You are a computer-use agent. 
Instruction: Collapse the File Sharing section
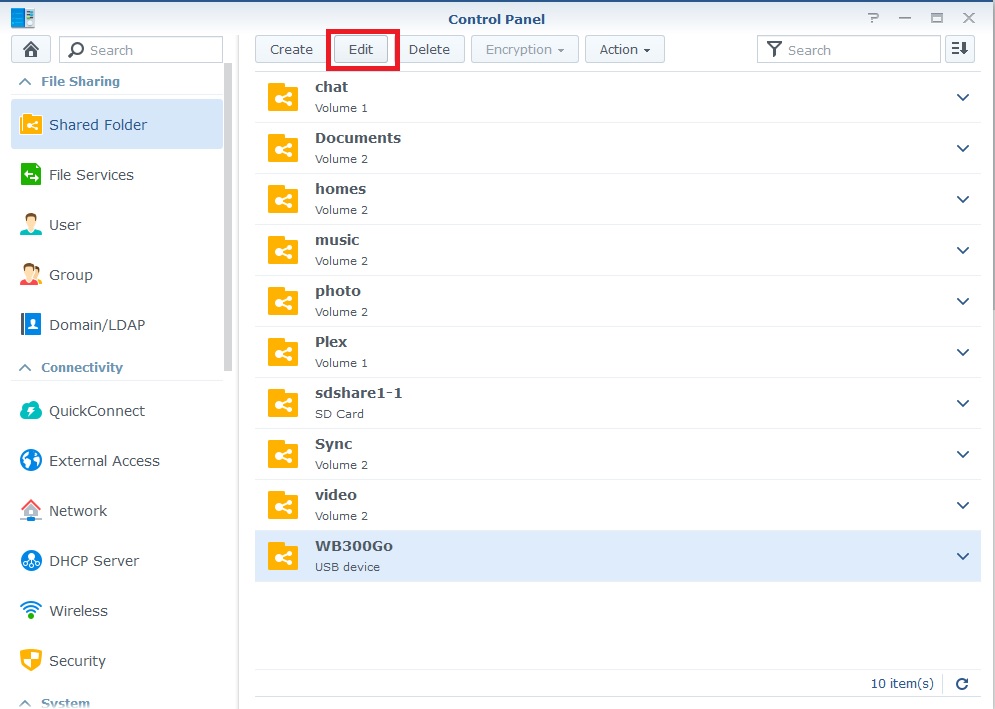(25, 82)
